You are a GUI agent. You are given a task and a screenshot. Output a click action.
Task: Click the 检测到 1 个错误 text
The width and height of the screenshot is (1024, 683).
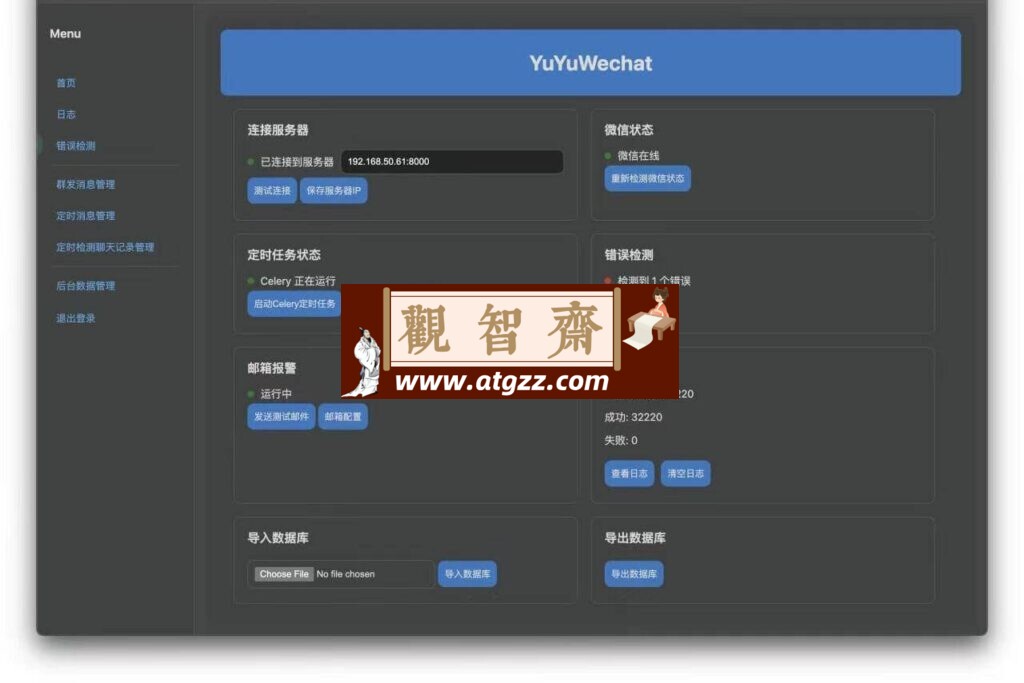[x=654, y=280]
